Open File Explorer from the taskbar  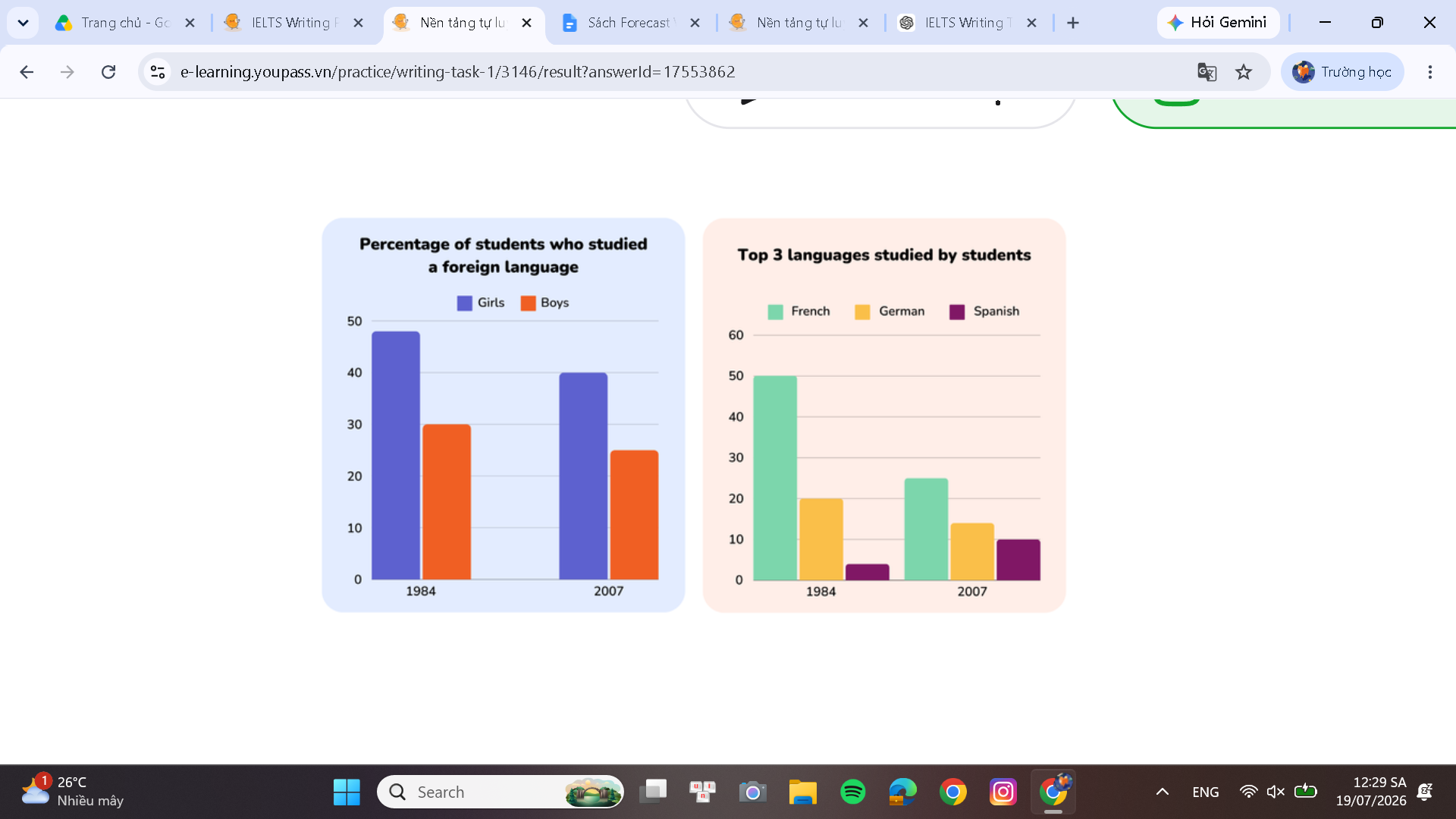click(x=802, y=792)
